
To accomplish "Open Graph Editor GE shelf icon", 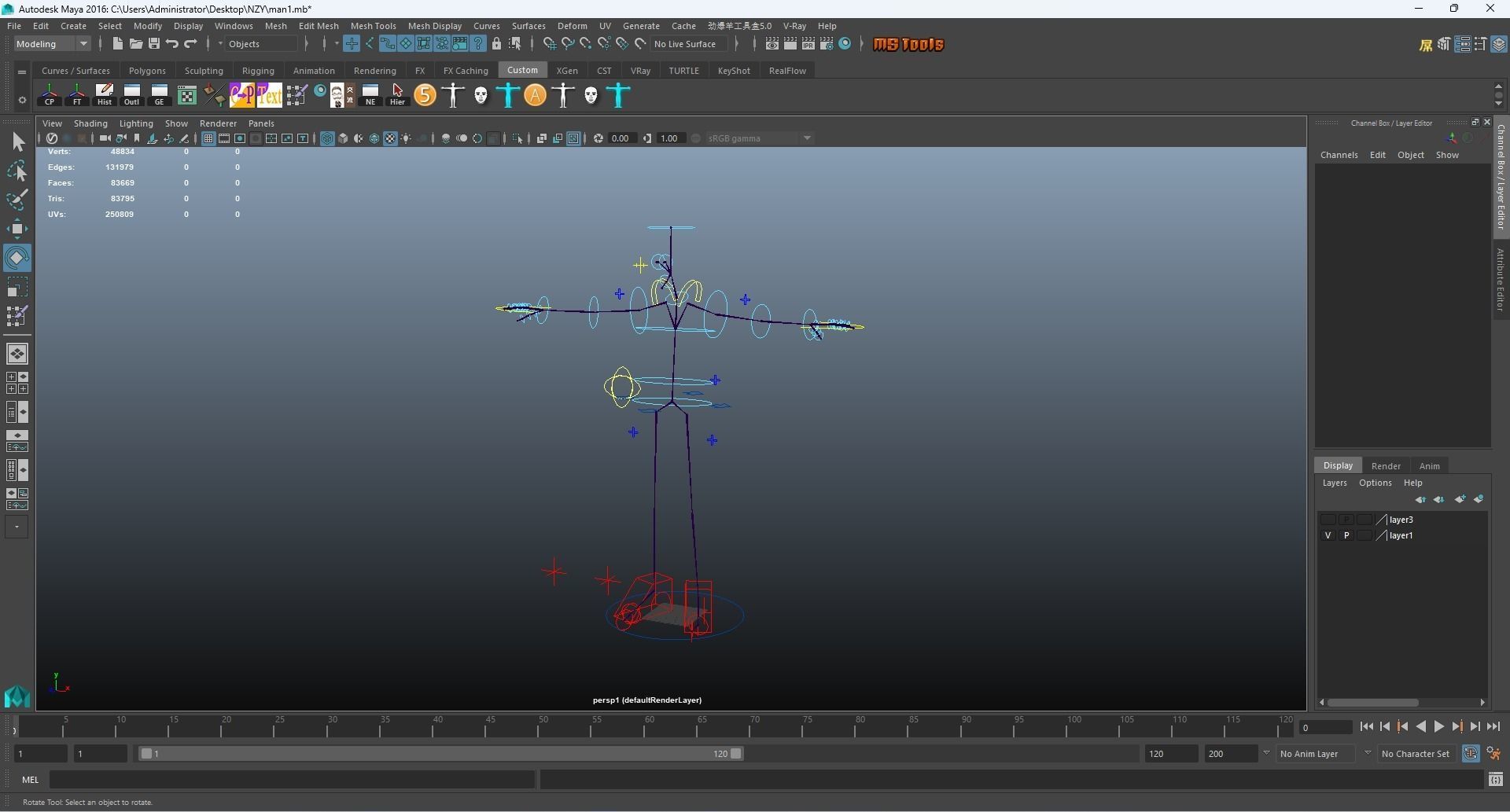I will pos(160,95).
